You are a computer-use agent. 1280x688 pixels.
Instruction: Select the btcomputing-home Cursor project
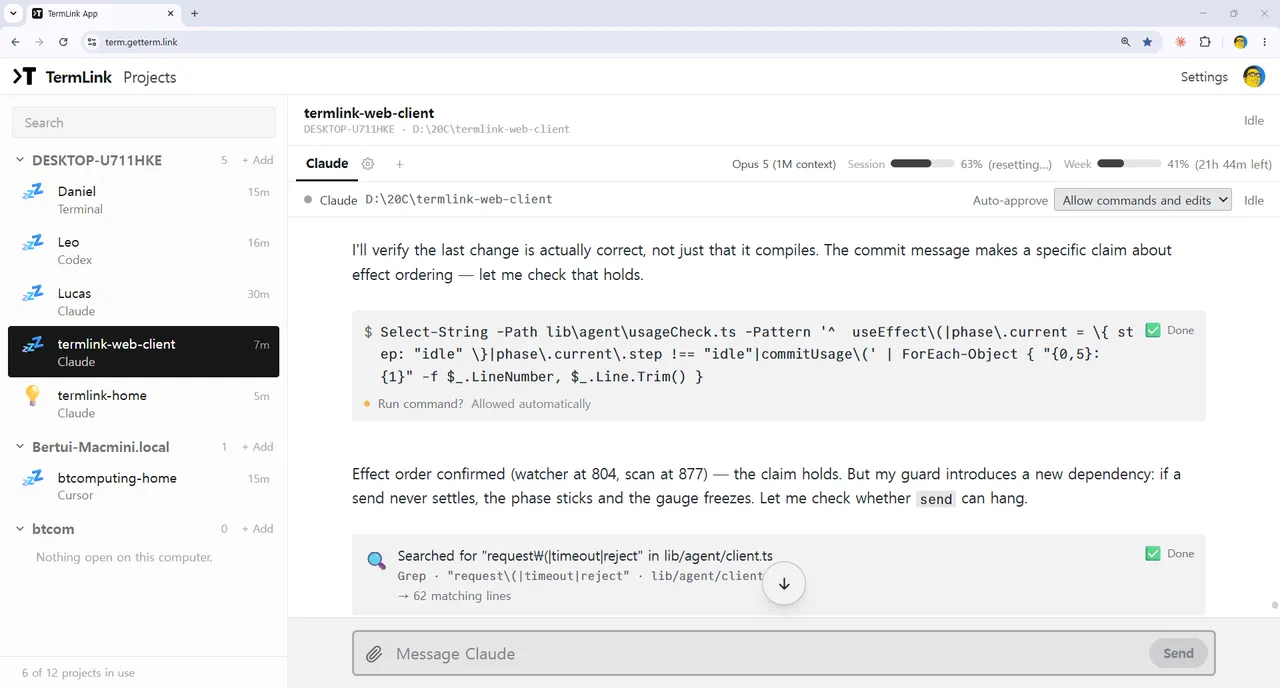click(144, 486)
